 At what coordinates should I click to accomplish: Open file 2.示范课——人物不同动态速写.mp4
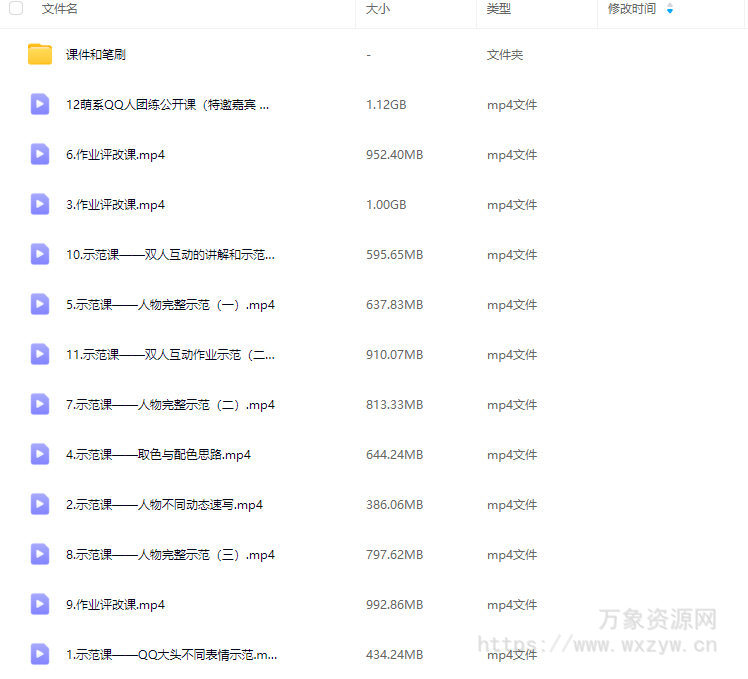pos(165,504)
